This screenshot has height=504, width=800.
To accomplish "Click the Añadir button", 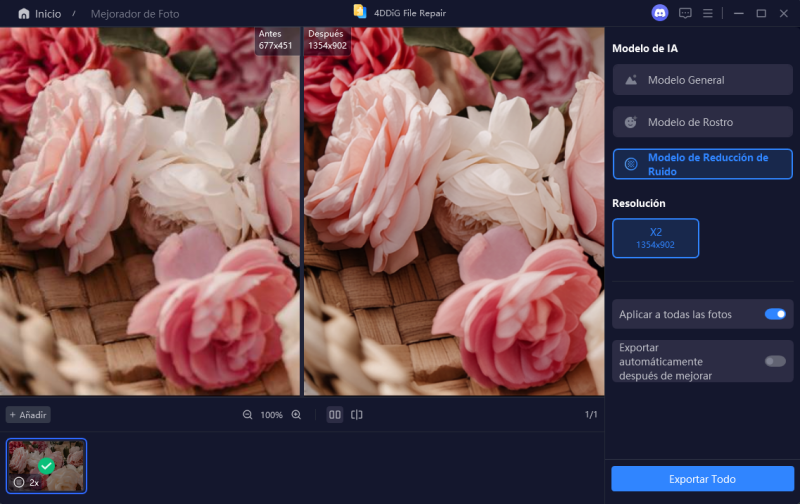I will click(28, 415).
